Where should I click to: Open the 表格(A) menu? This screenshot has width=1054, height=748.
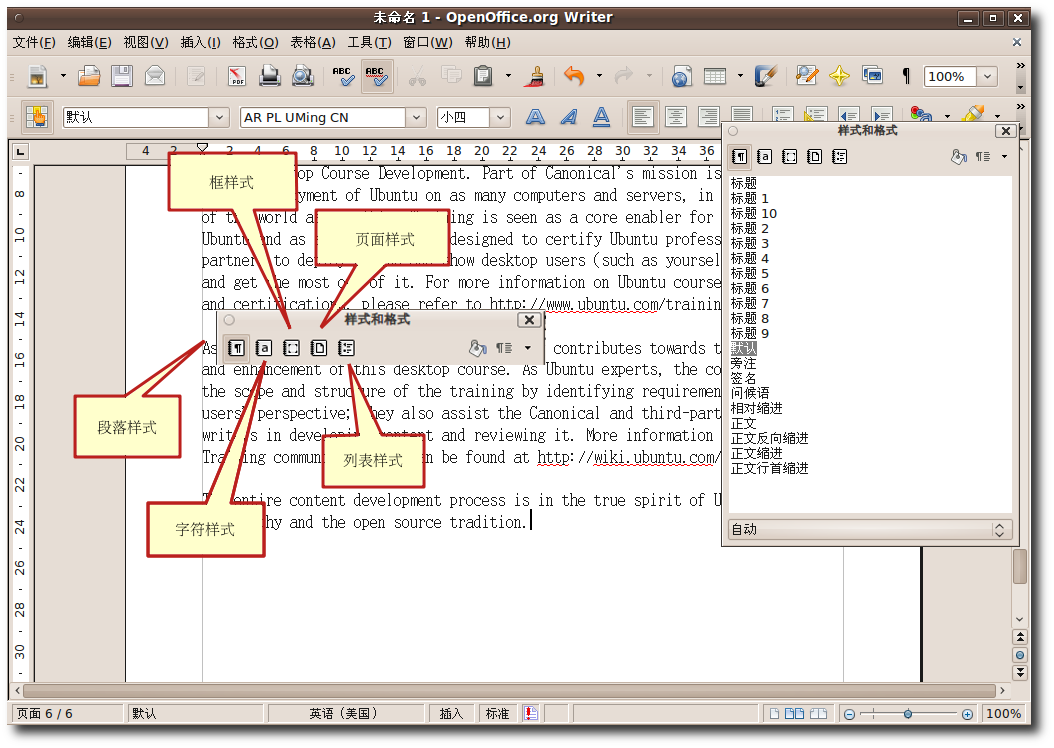(312, 42)
